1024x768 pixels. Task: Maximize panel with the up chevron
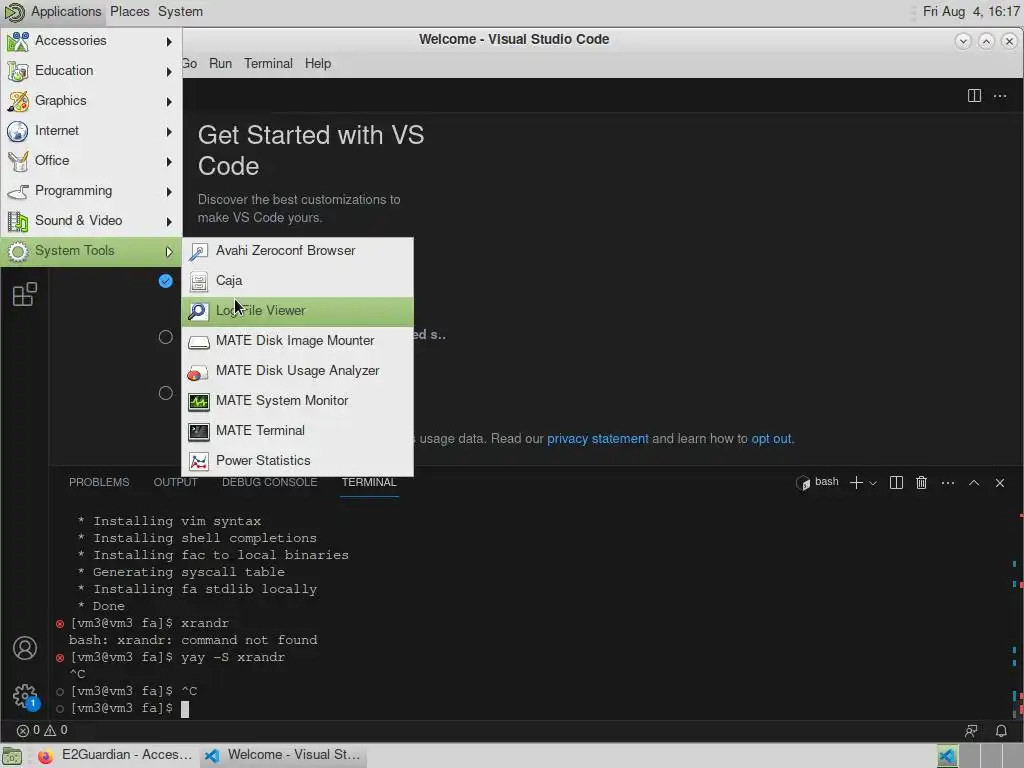coord(974,483)
